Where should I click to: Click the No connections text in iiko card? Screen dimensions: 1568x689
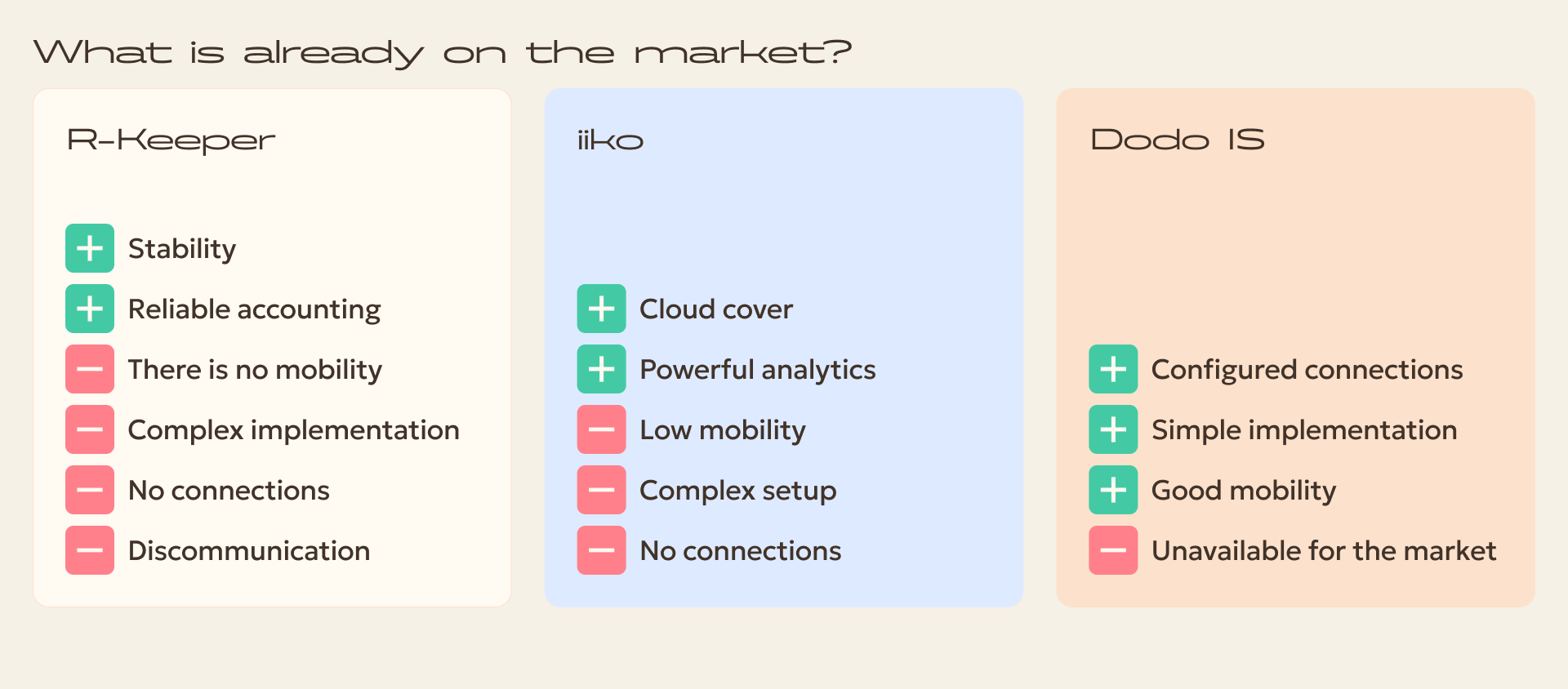[741, 551]
